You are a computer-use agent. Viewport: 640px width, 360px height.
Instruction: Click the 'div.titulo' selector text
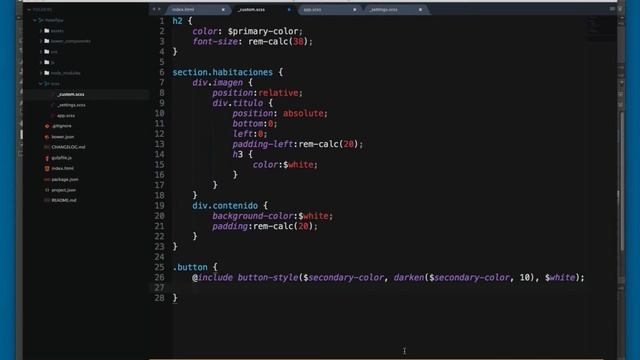(238, 103)
